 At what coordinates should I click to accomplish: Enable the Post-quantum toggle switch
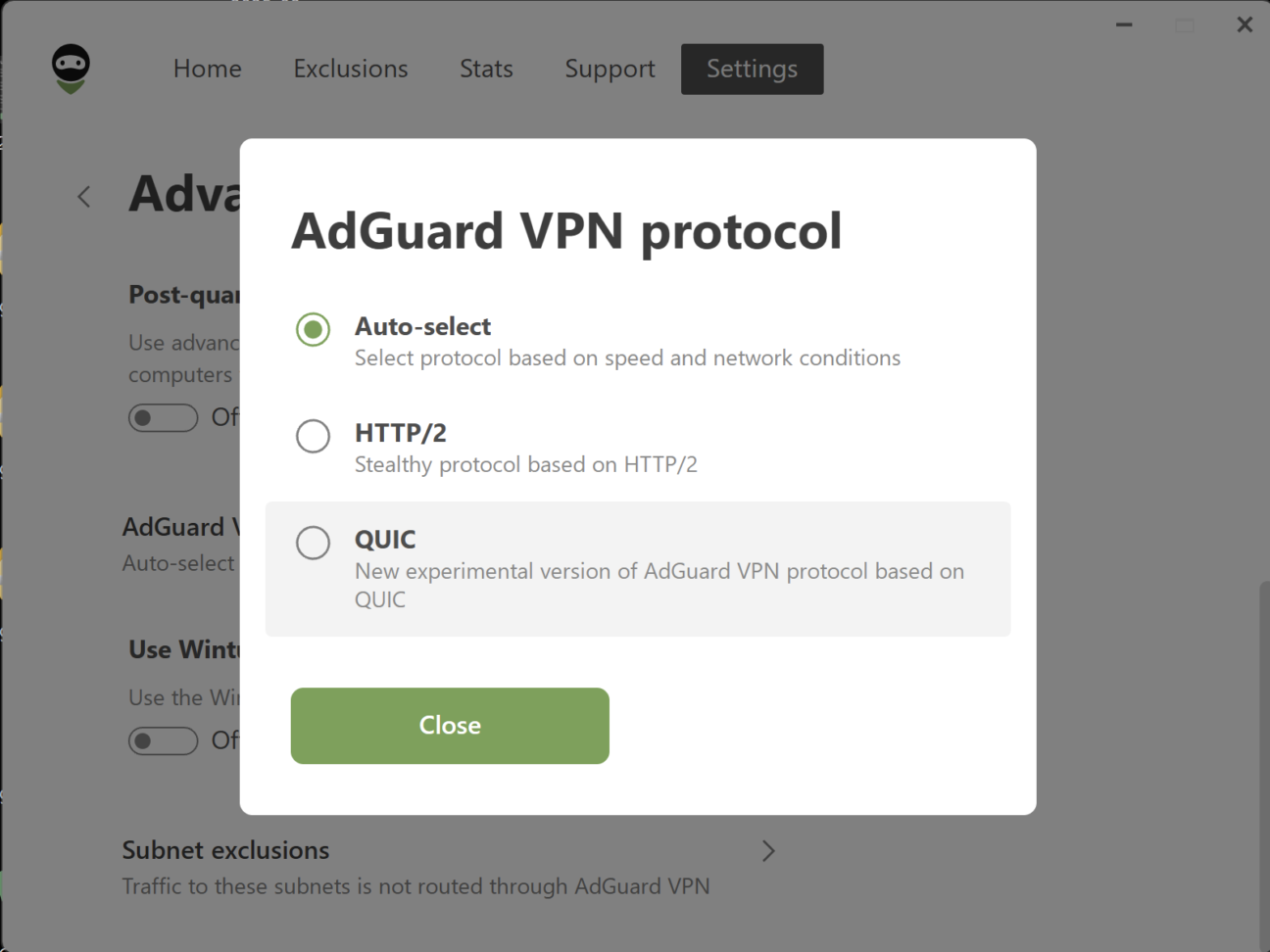[163, 417]
